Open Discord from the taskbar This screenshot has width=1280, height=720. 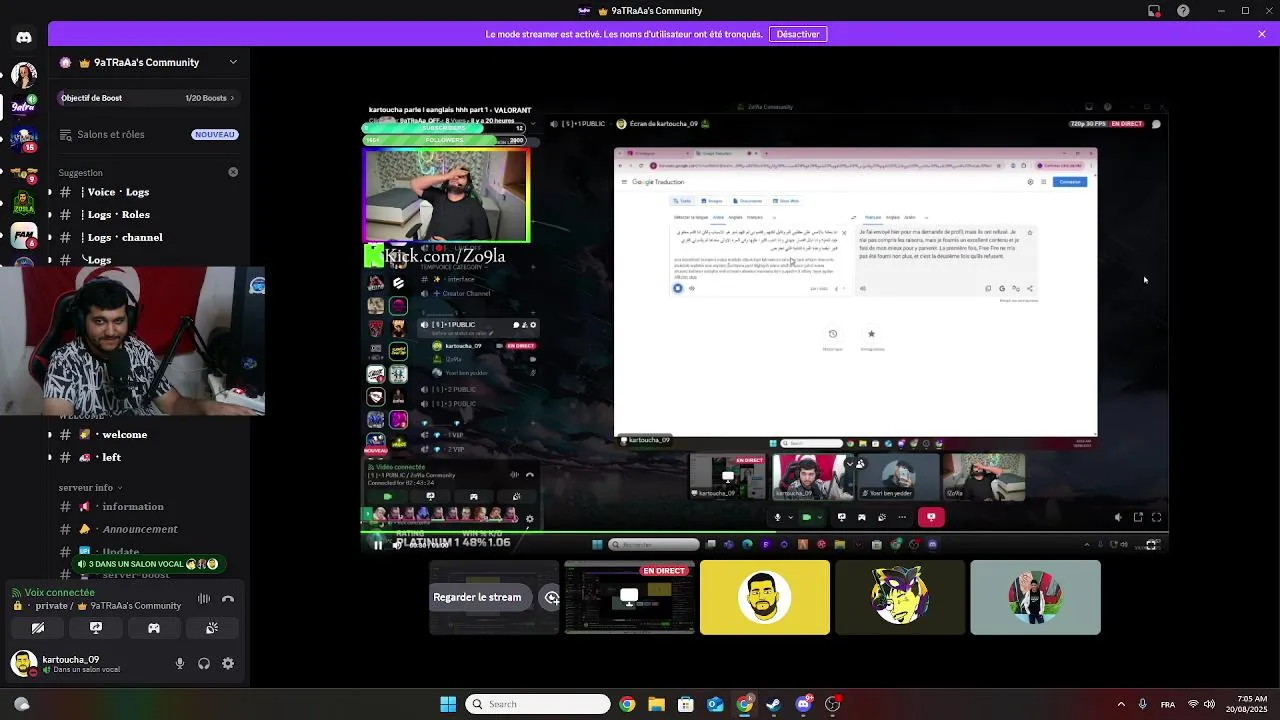click(x=803, y=704)
